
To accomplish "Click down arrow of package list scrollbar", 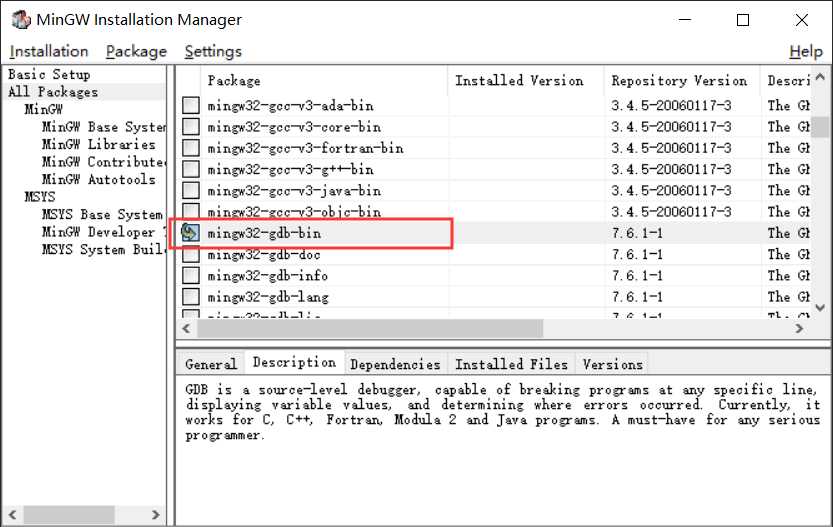I will [x=820, y=308].
